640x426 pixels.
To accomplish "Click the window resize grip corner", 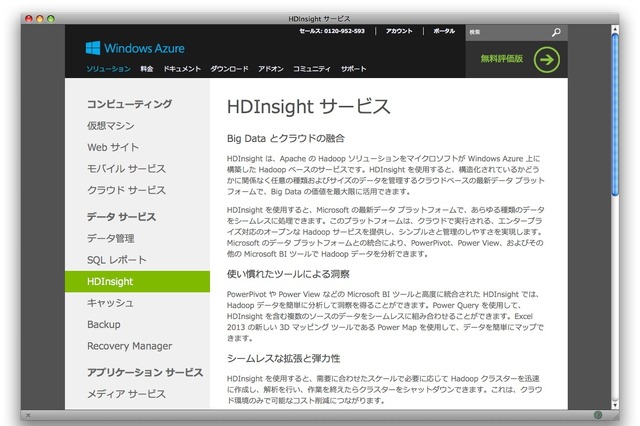I will (x=614, y=415).
